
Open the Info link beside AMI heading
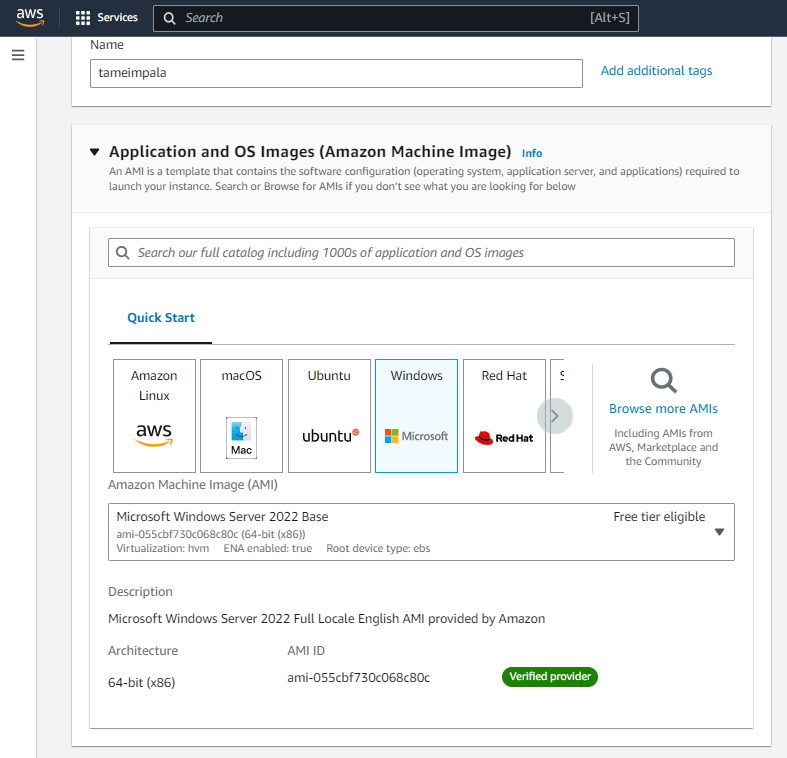pos(532,153)
